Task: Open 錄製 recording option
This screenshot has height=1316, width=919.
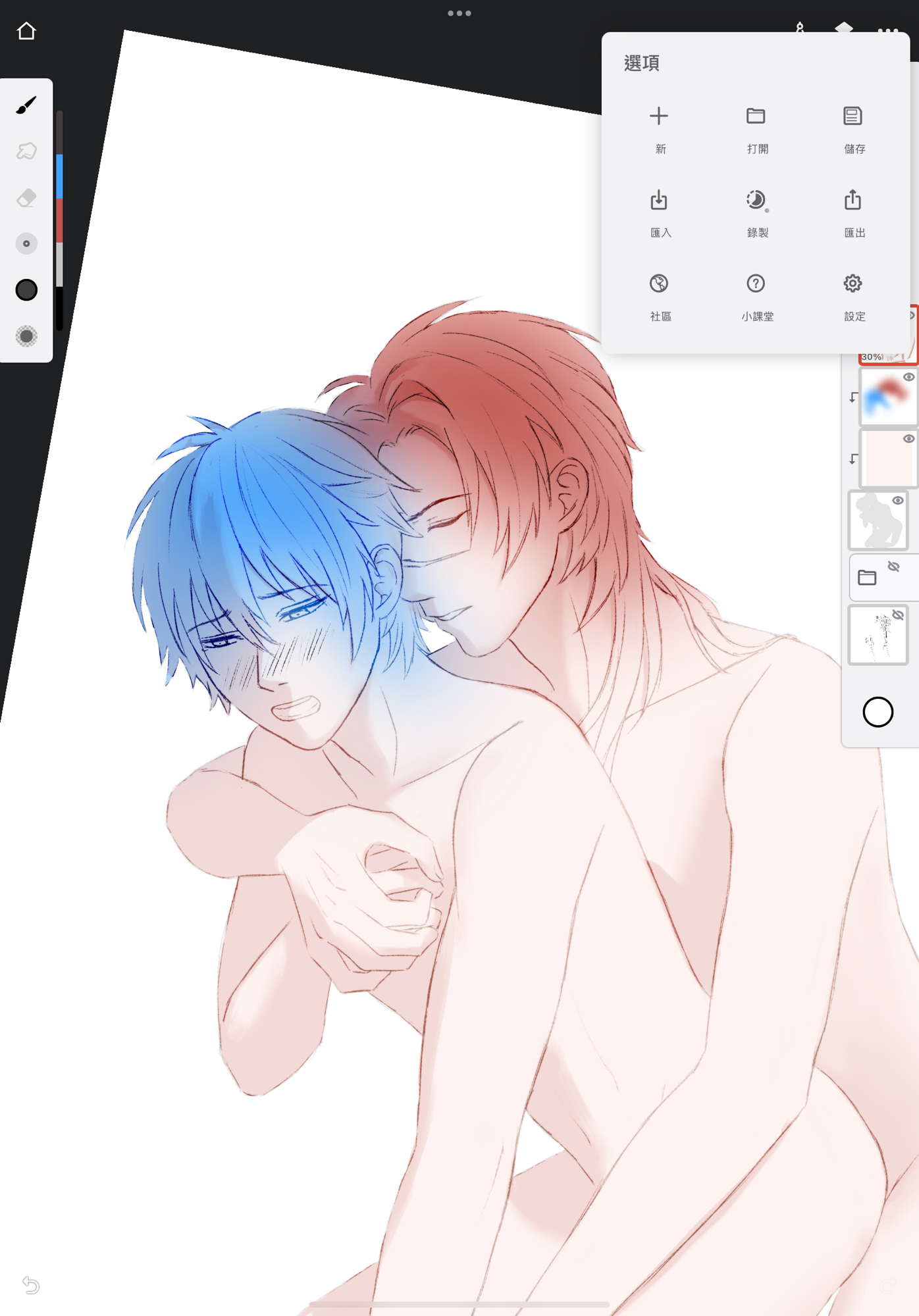Action: pyautogui.click(x=756, y=201)
